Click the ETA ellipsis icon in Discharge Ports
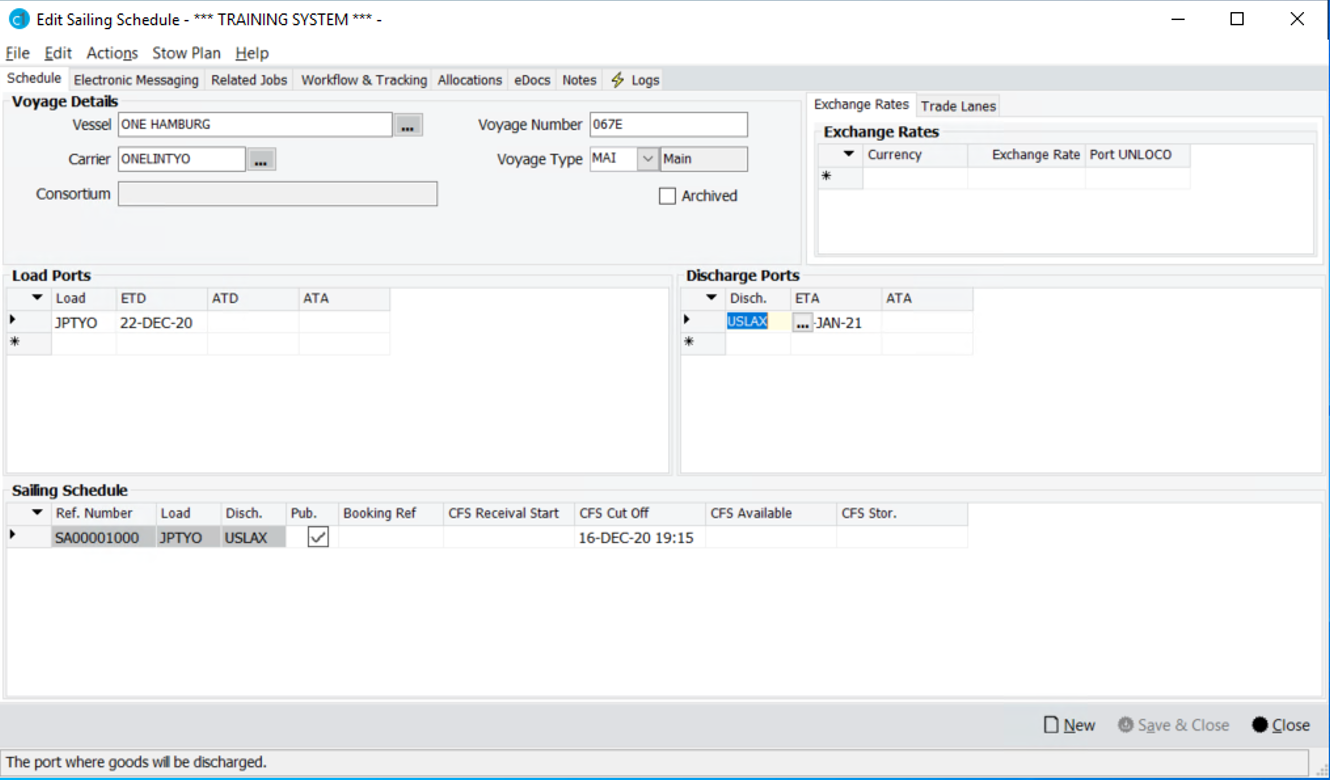1330x780 pixels. 801,321
